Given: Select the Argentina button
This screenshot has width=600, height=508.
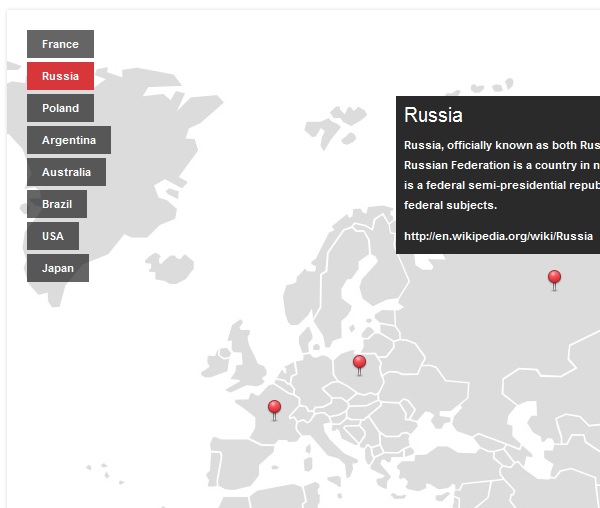Looking at the screenshot, I should [x=69, y=140].
